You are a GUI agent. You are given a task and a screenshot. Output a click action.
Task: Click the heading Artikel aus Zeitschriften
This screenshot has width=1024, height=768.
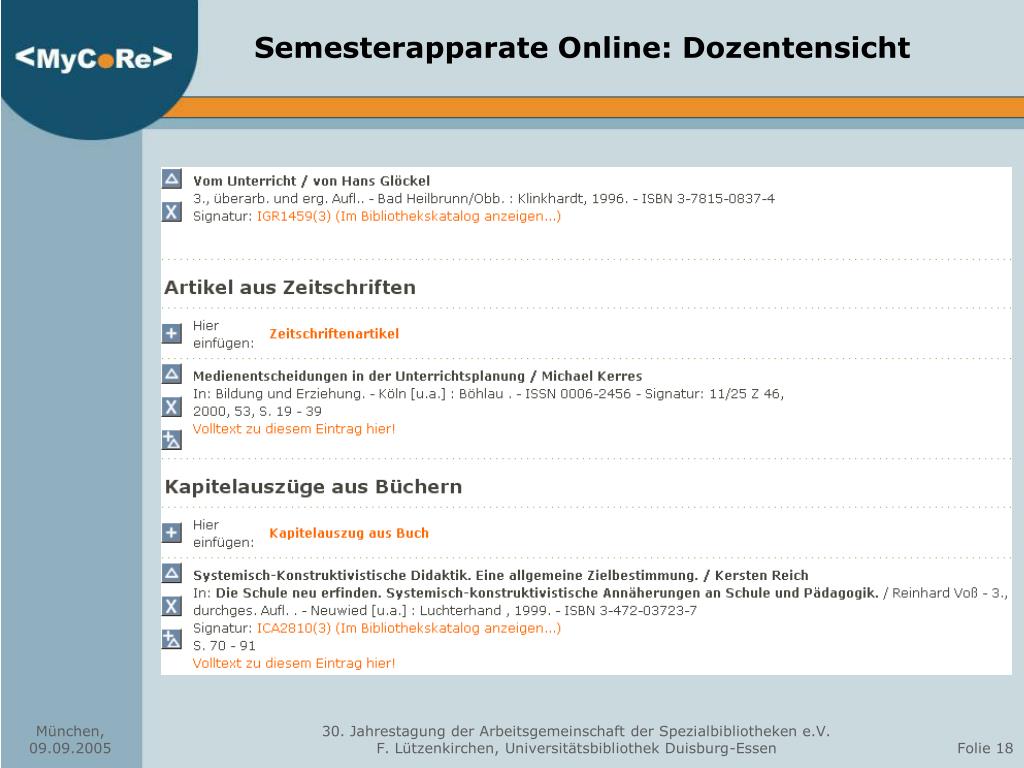(290, 287)
